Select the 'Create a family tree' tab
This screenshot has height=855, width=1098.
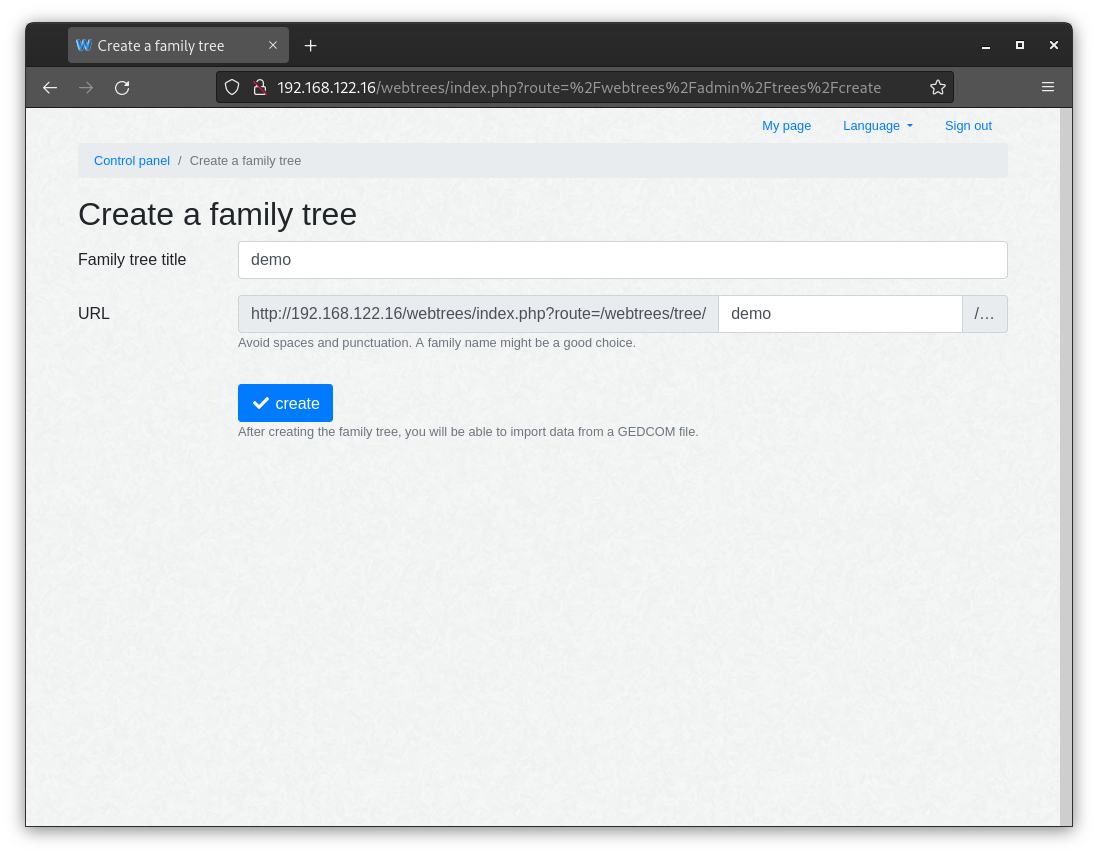(x=165, y=46)
